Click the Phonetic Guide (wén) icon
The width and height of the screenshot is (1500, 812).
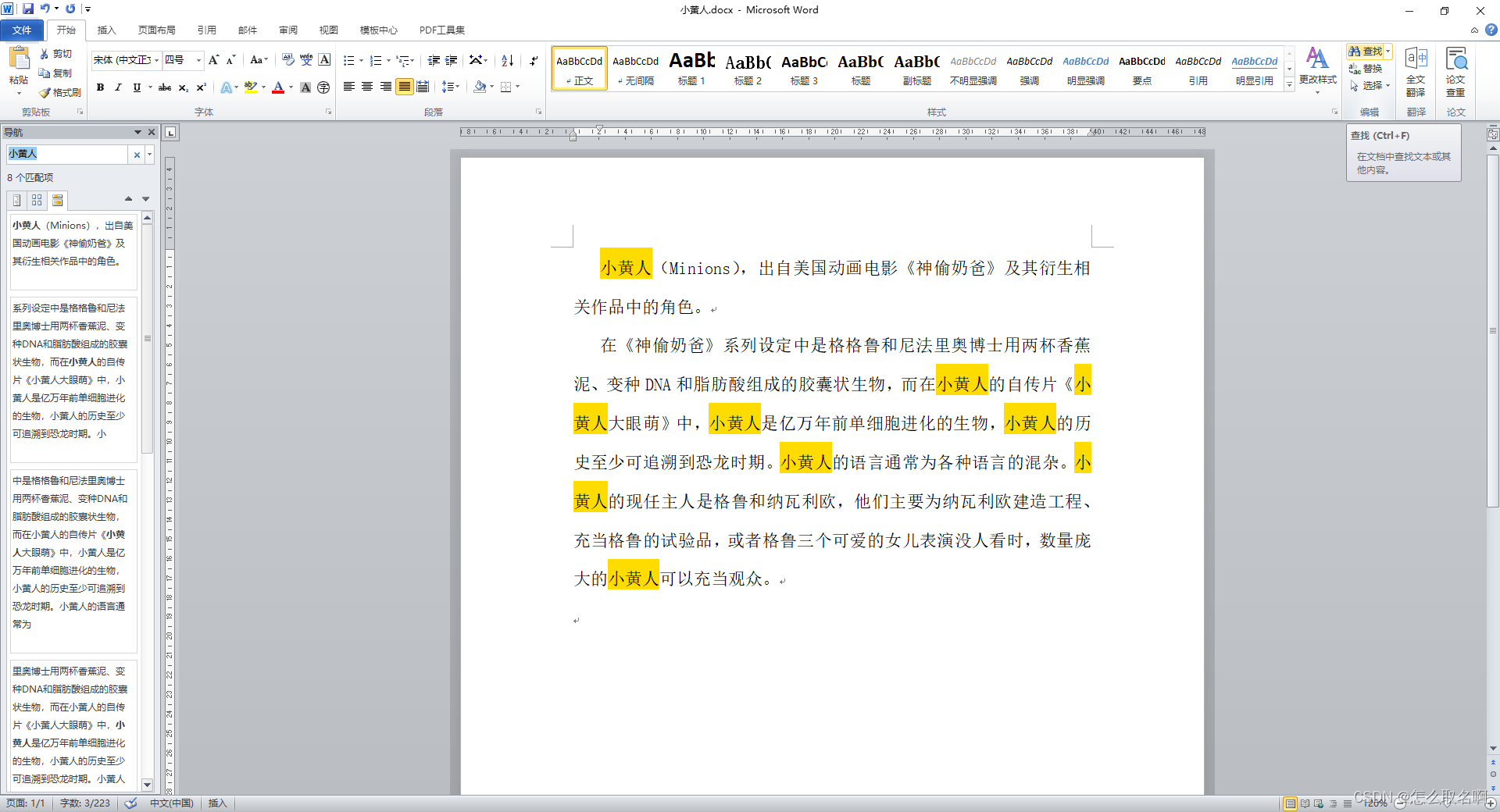click(306, 60)
